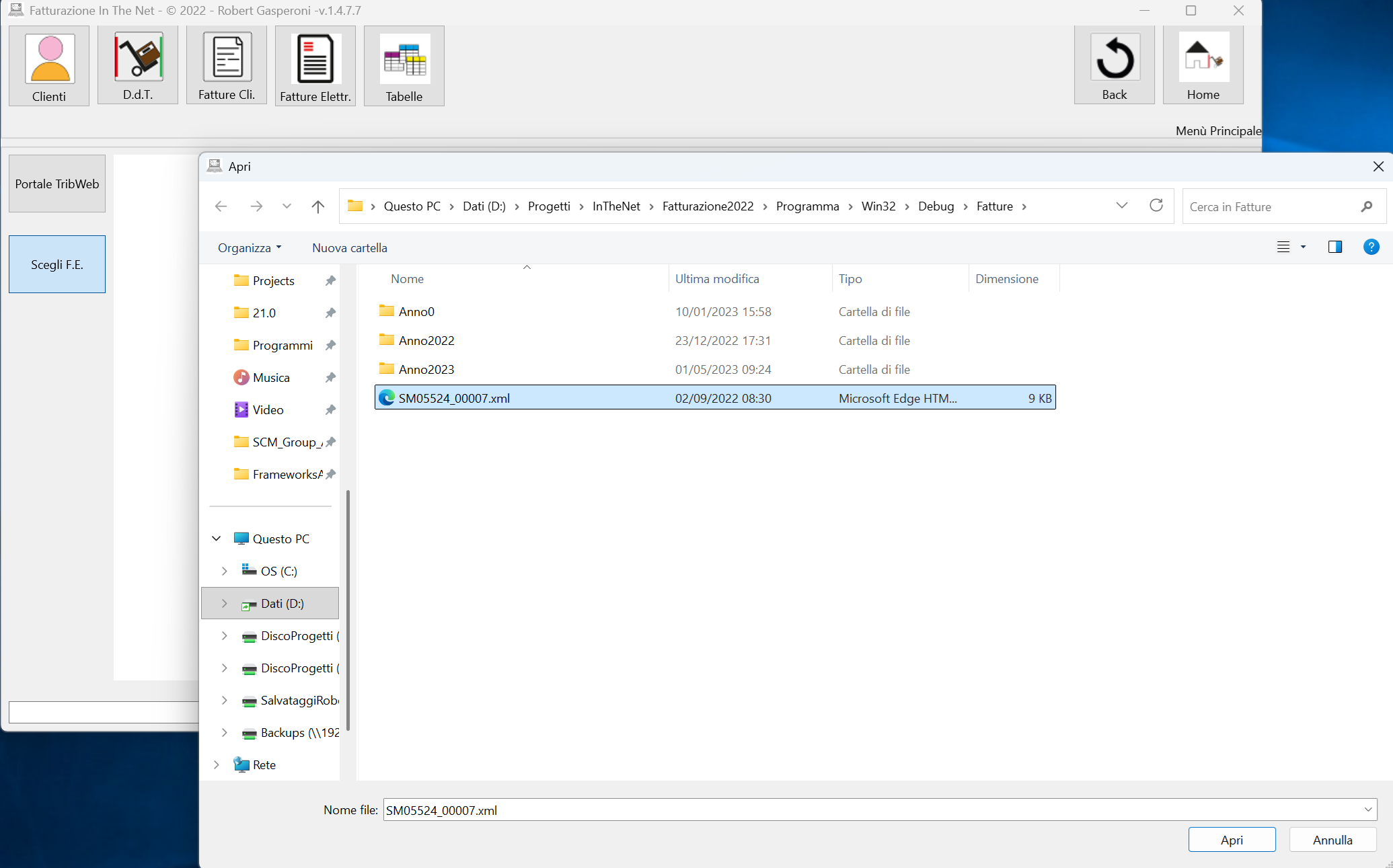The height and width of the screenshot is (868, 1393).
Task: Navigate forward in Apri dialog
Action: tap(256, 206)
